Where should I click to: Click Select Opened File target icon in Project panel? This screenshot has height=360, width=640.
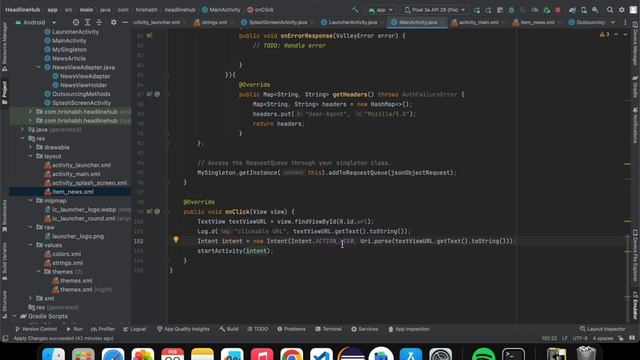[76, 22]
